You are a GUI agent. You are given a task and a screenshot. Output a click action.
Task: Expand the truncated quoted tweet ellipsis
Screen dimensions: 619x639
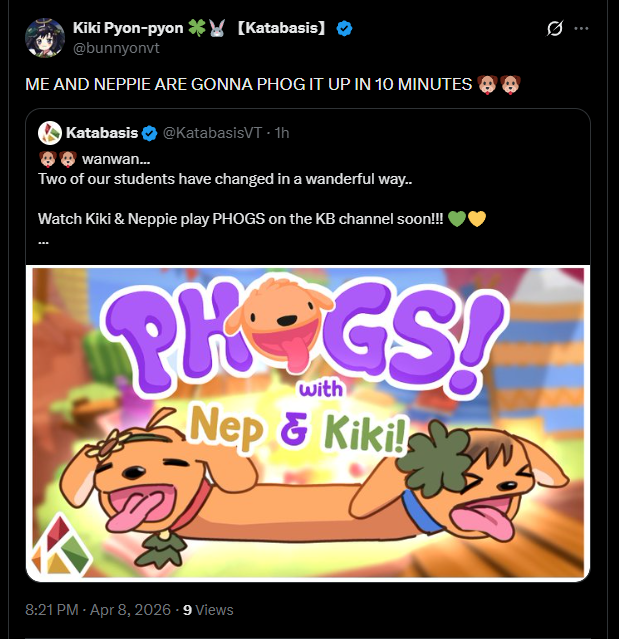(x=44, y=241)
